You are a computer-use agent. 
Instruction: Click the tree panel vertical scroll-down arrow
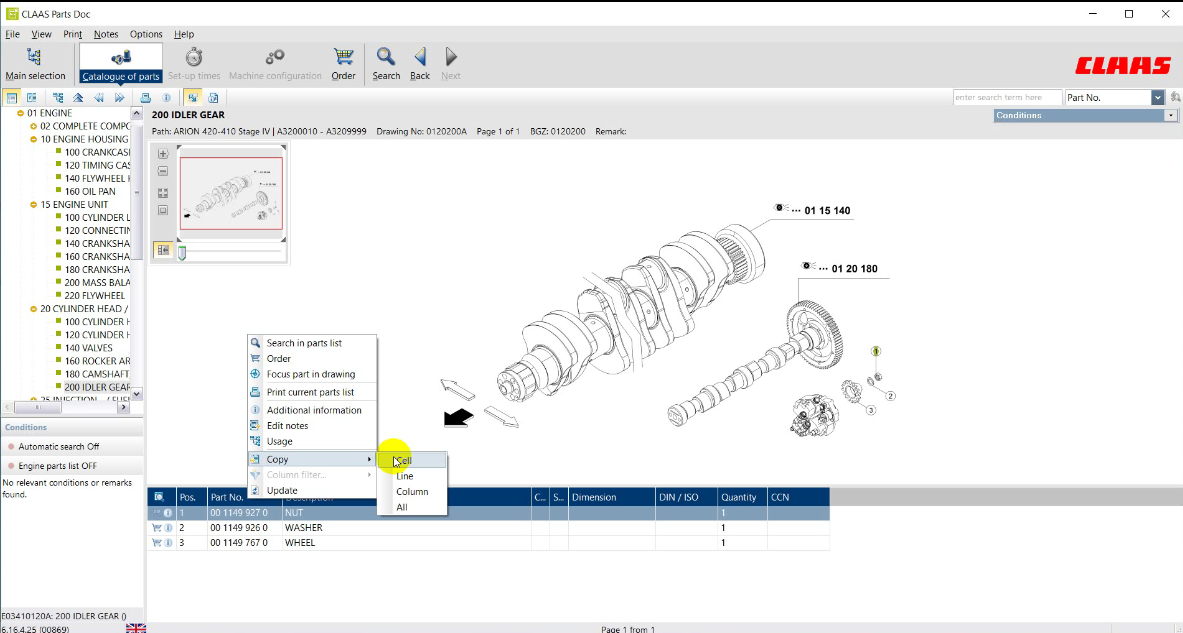pyautogui.click(x=137, y=394)
